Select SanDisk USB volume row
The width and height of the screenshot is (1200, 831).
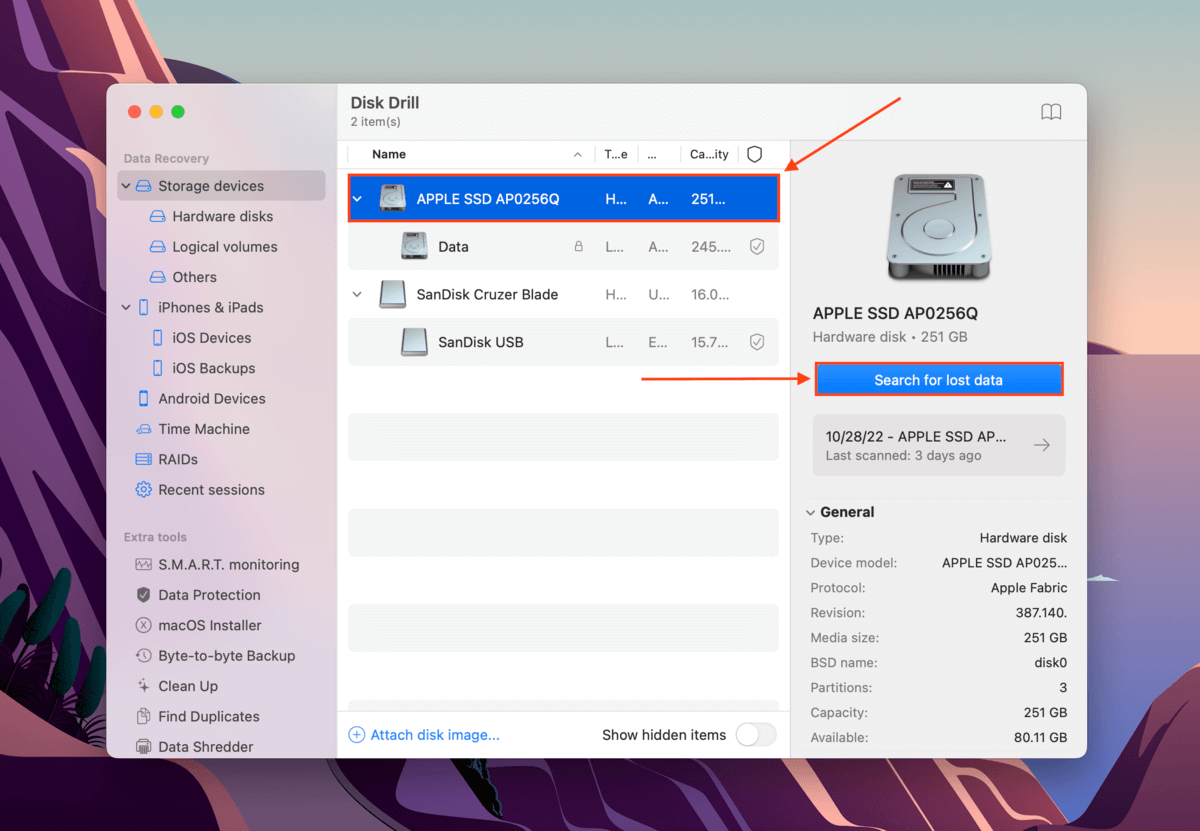point(563,342)
